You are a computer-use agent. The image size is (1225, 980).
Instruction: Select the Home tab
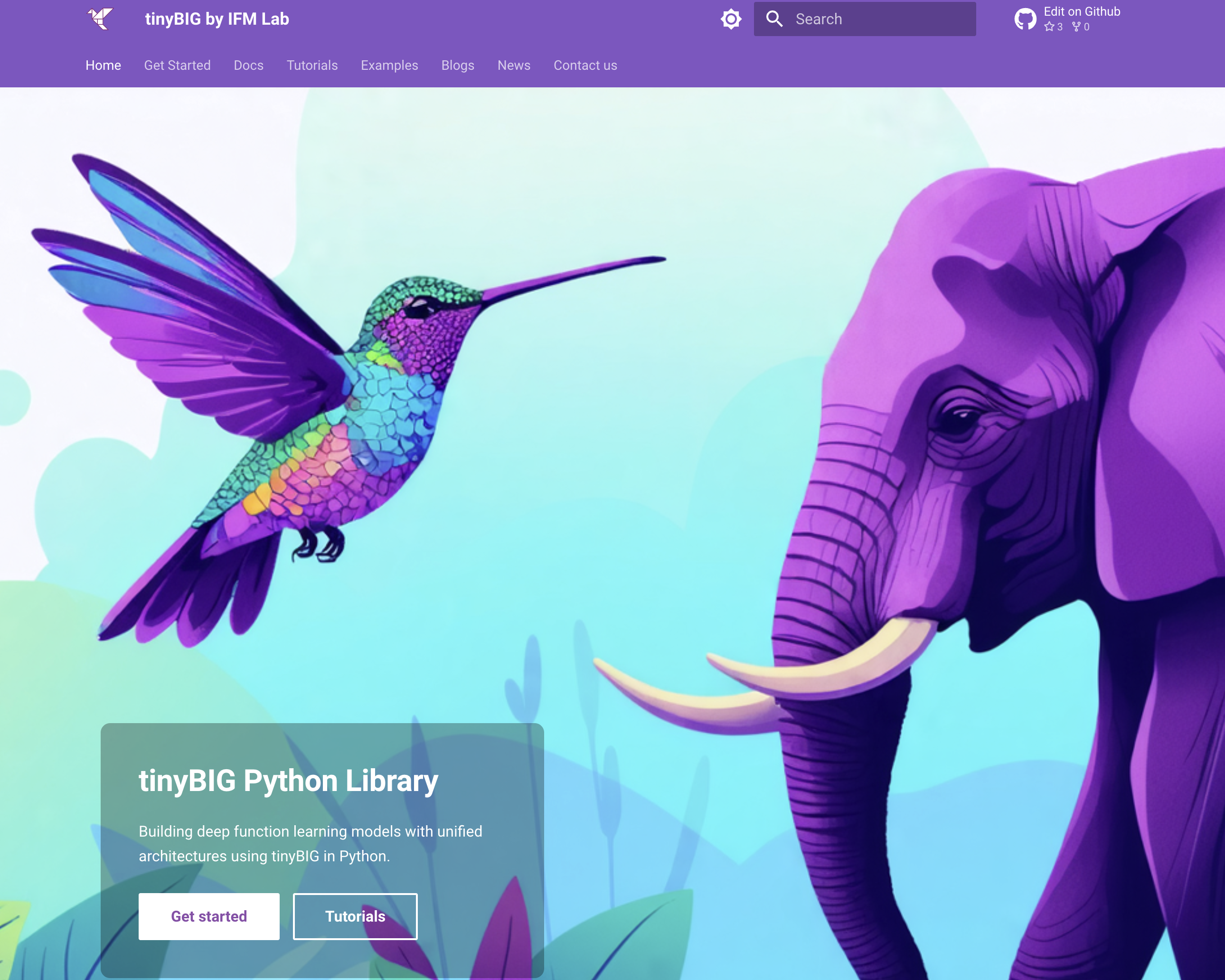click(104, 66)
